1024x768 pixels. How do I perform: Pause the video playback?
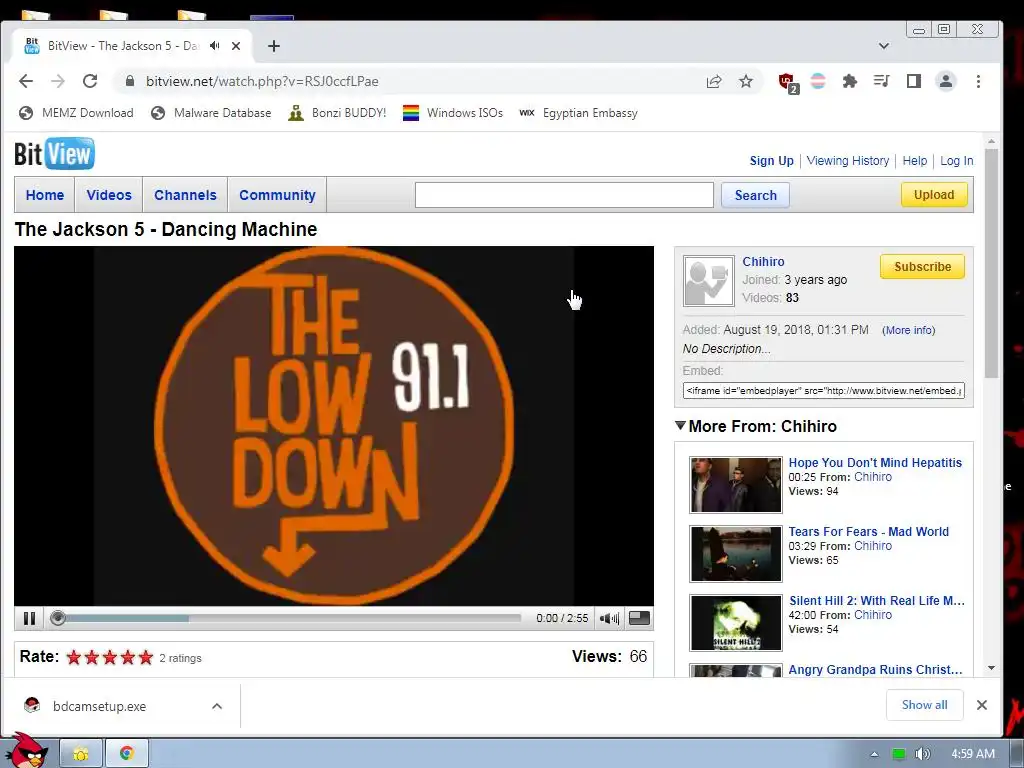pos(29,618)
